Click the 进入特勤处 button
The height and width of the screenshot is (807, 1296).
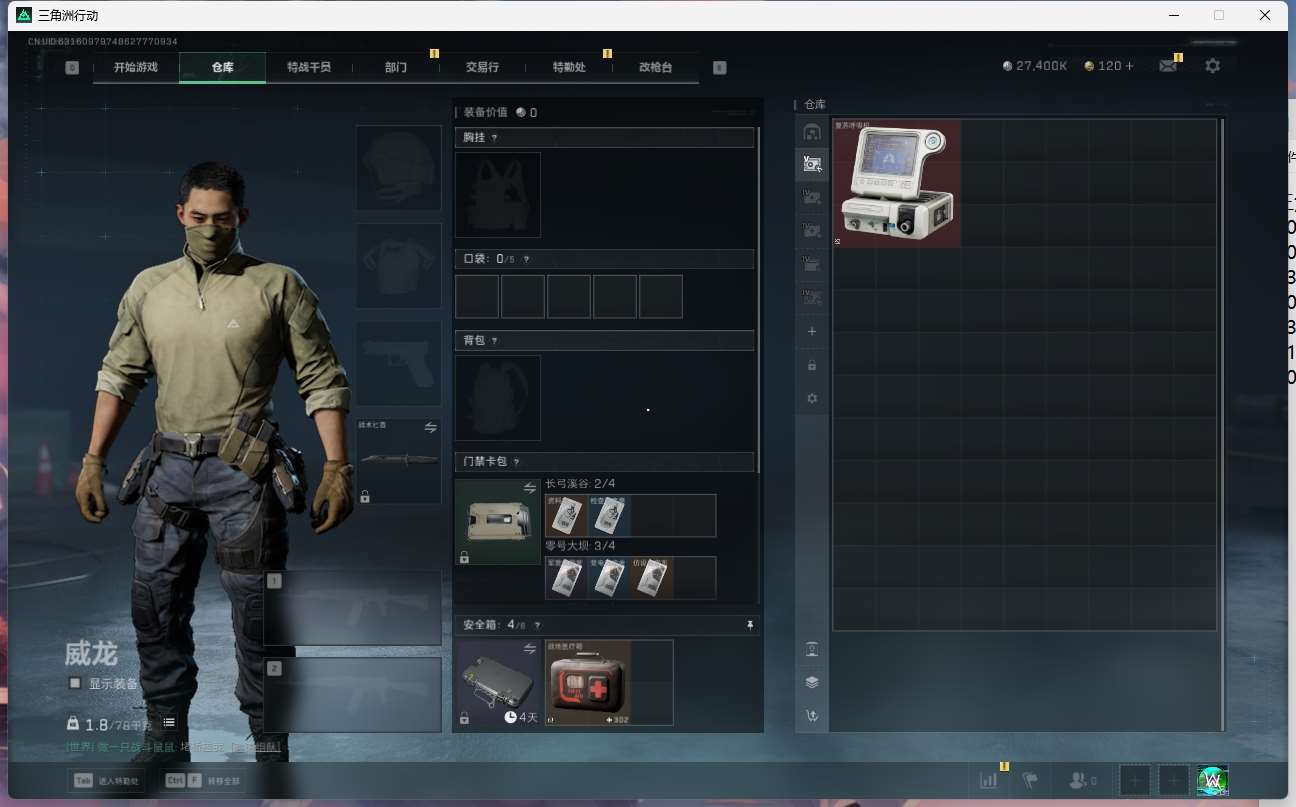(106, 780)
